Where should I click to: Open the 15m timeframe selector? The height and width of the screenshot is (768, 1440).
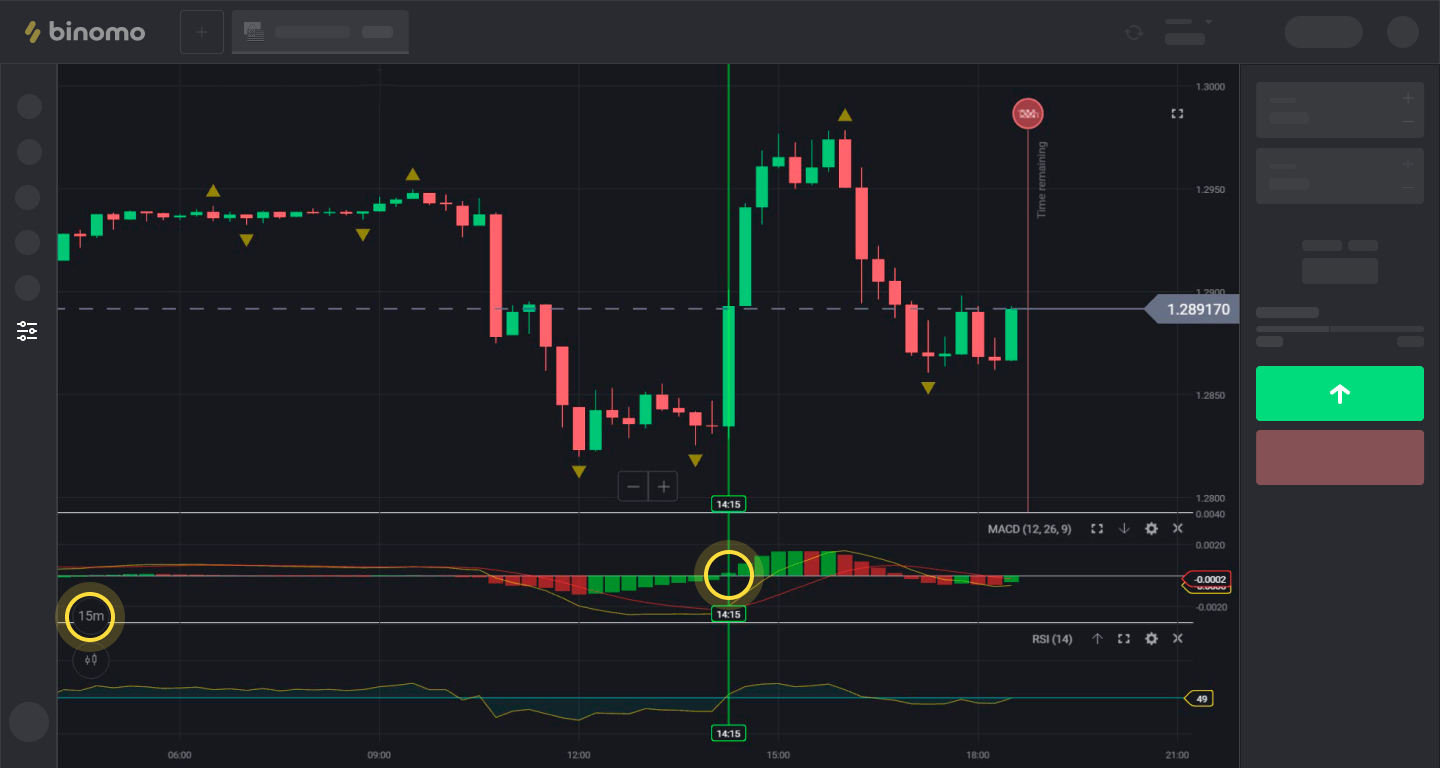tap(91, 616)
